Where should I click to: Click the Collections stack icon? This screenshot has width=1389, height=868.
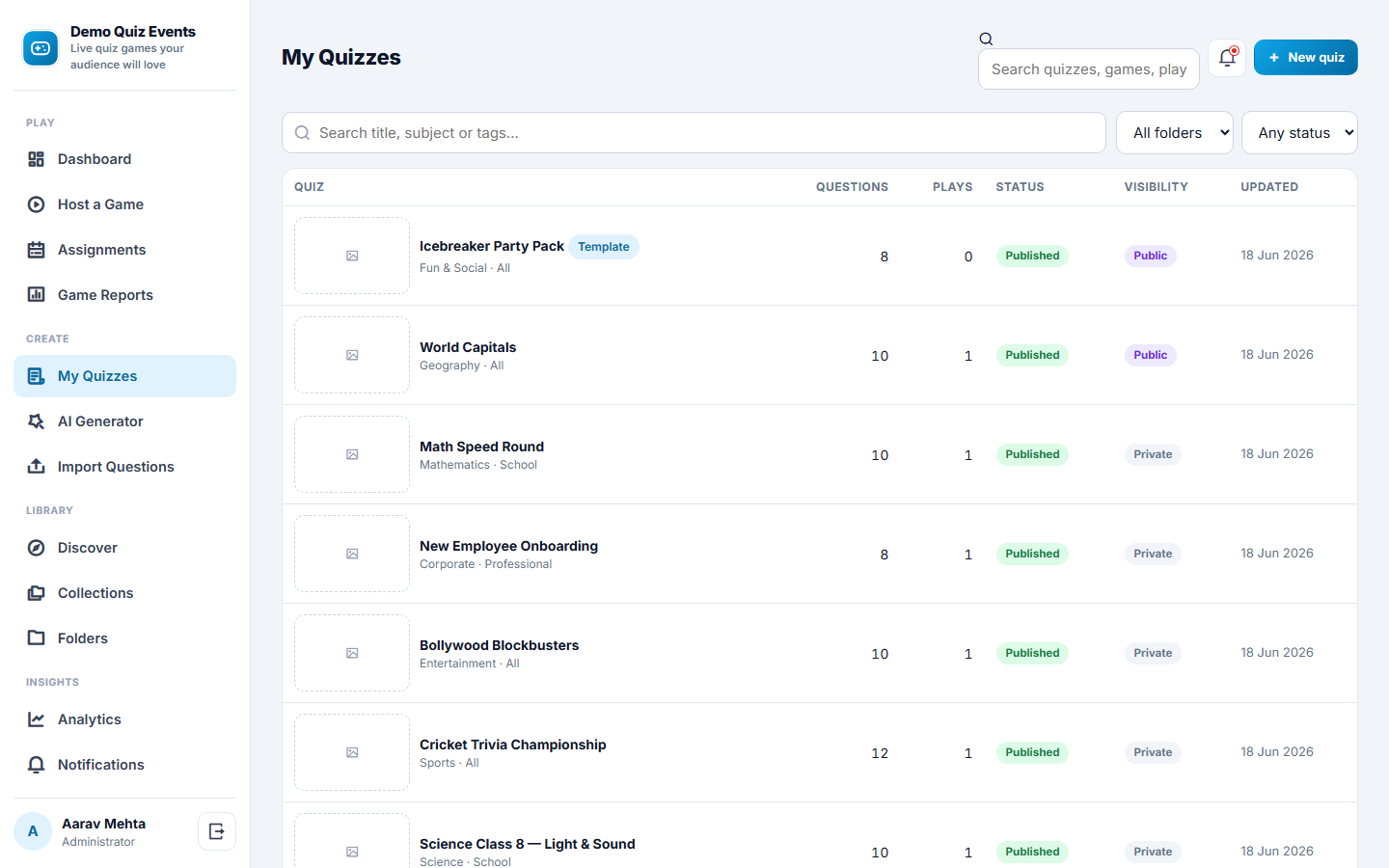pos(36,593)
